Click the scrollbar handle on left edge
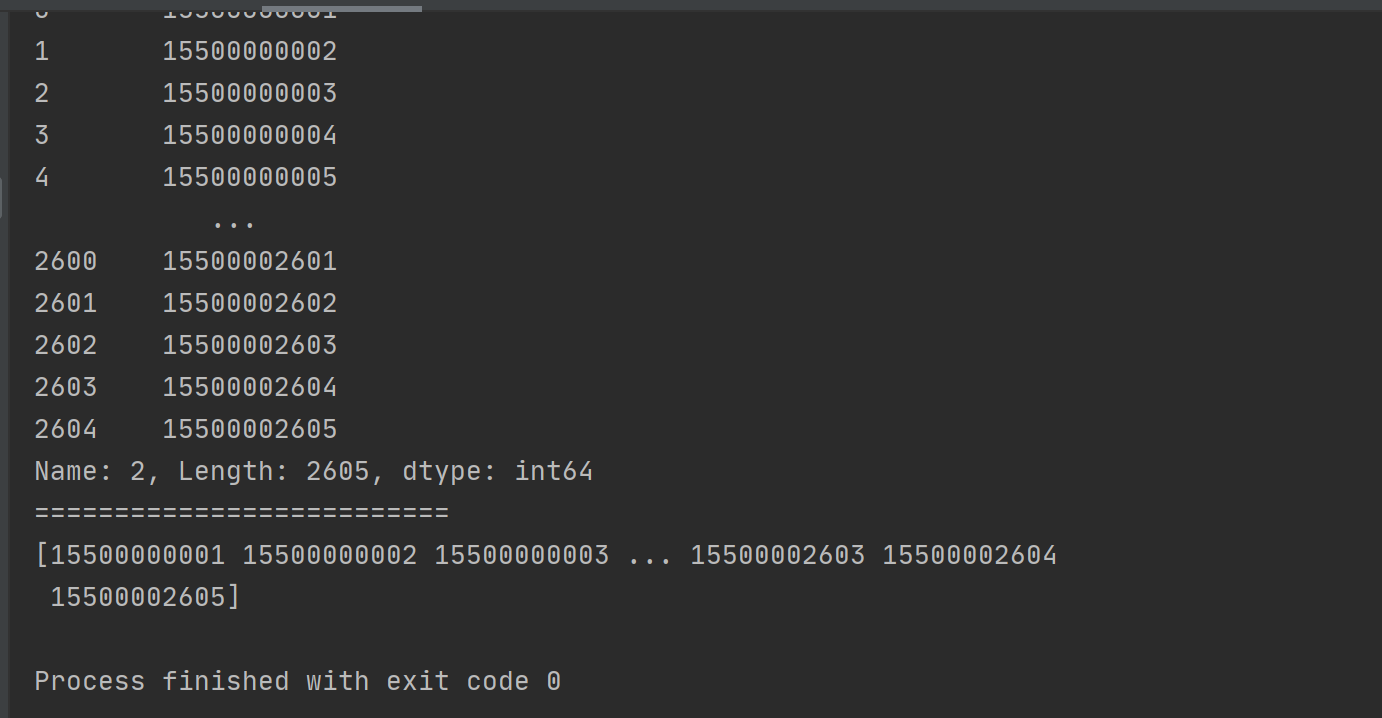Viewport: 1382px width, 718px height. click(2, 196)
